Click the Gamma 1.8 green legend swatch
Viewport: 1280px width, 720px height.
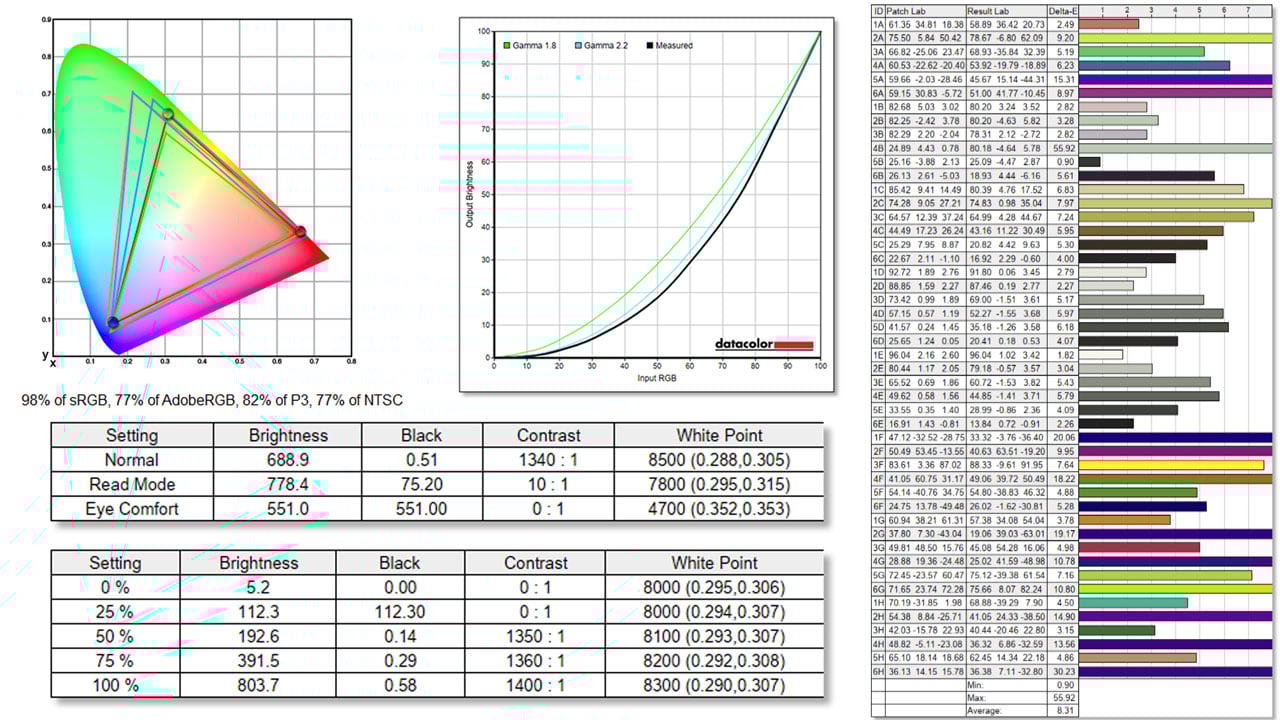click(507, 46)
